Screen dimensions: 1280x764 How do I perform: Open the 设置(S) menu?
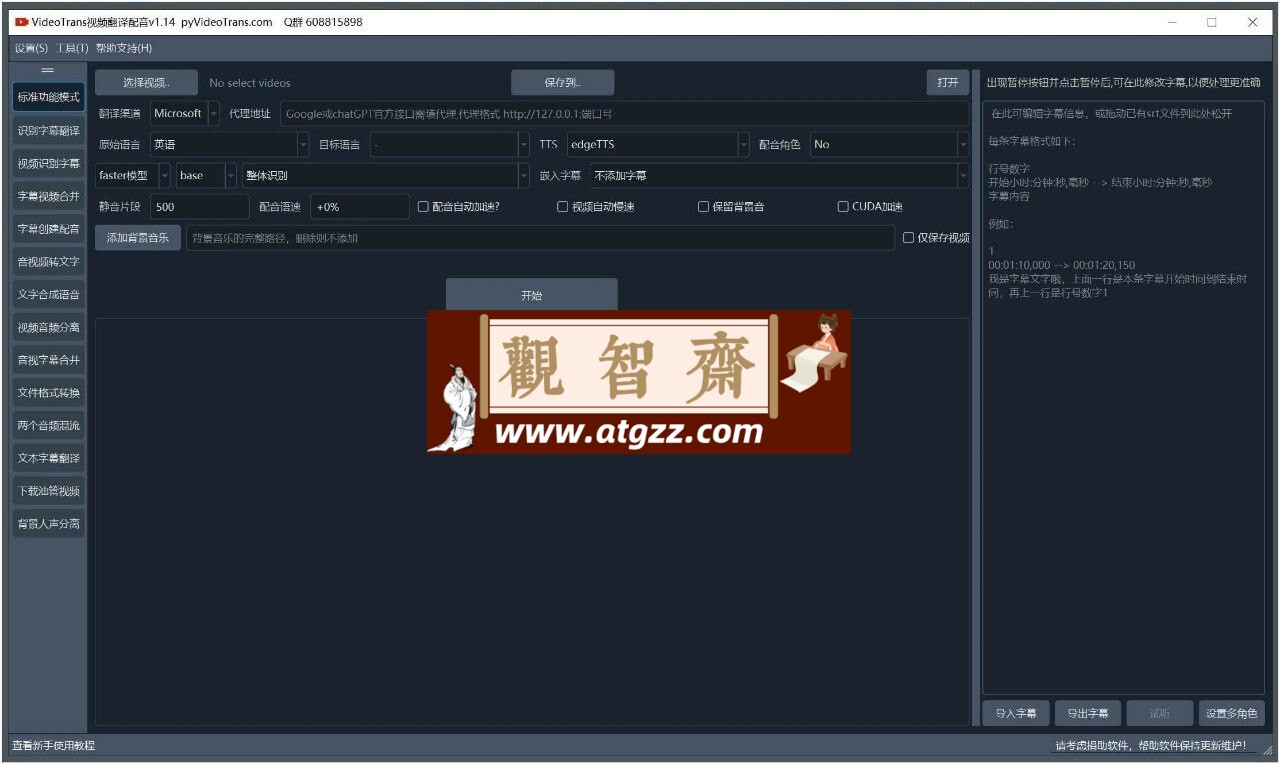(x=31, y=48)
